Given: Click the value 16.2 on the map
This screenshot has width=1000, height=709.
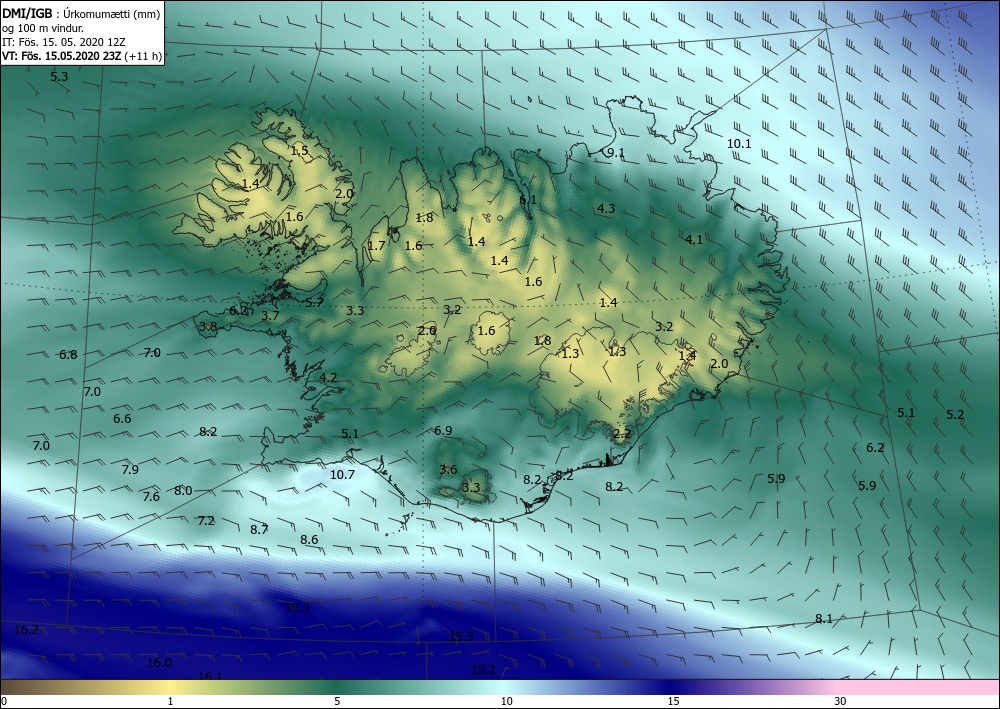Looking at the screenshot, I should pyautogui.click(x=26, y=630).
